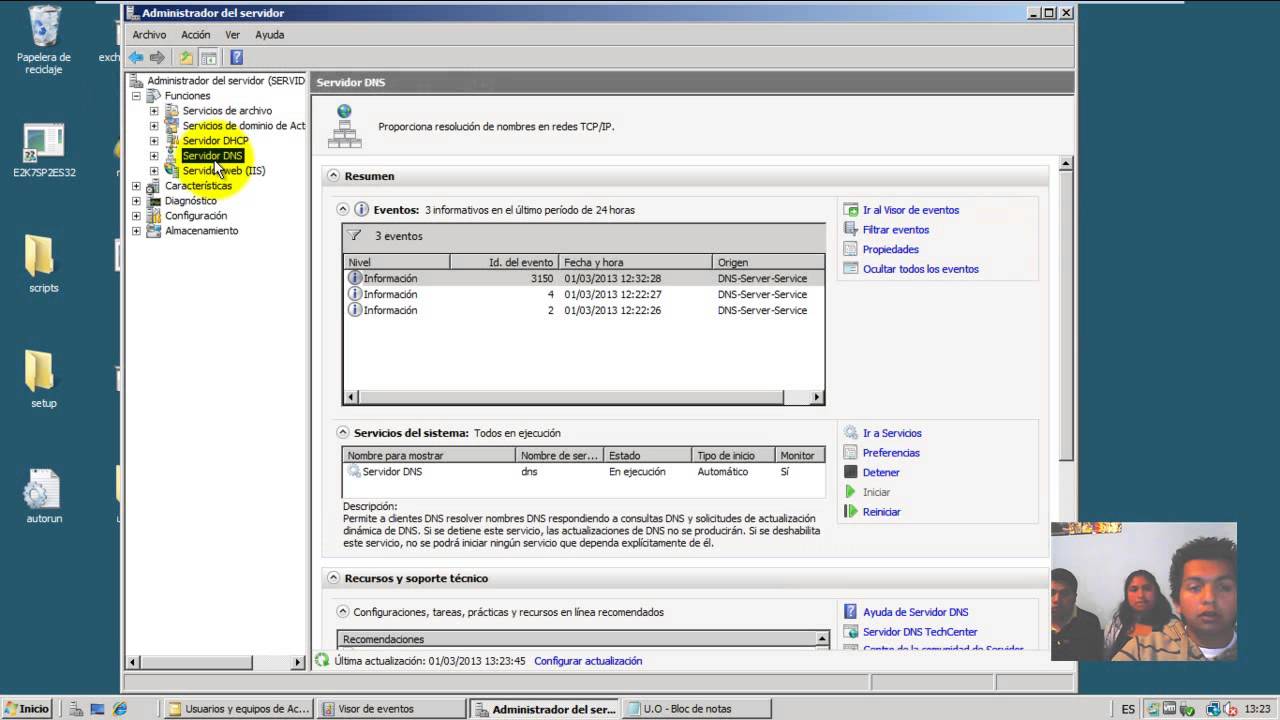Viewport: 1280px width, 720px height.
Task: Select event row with Id 4
Action: pyautogui.click(x=584, y=294)
